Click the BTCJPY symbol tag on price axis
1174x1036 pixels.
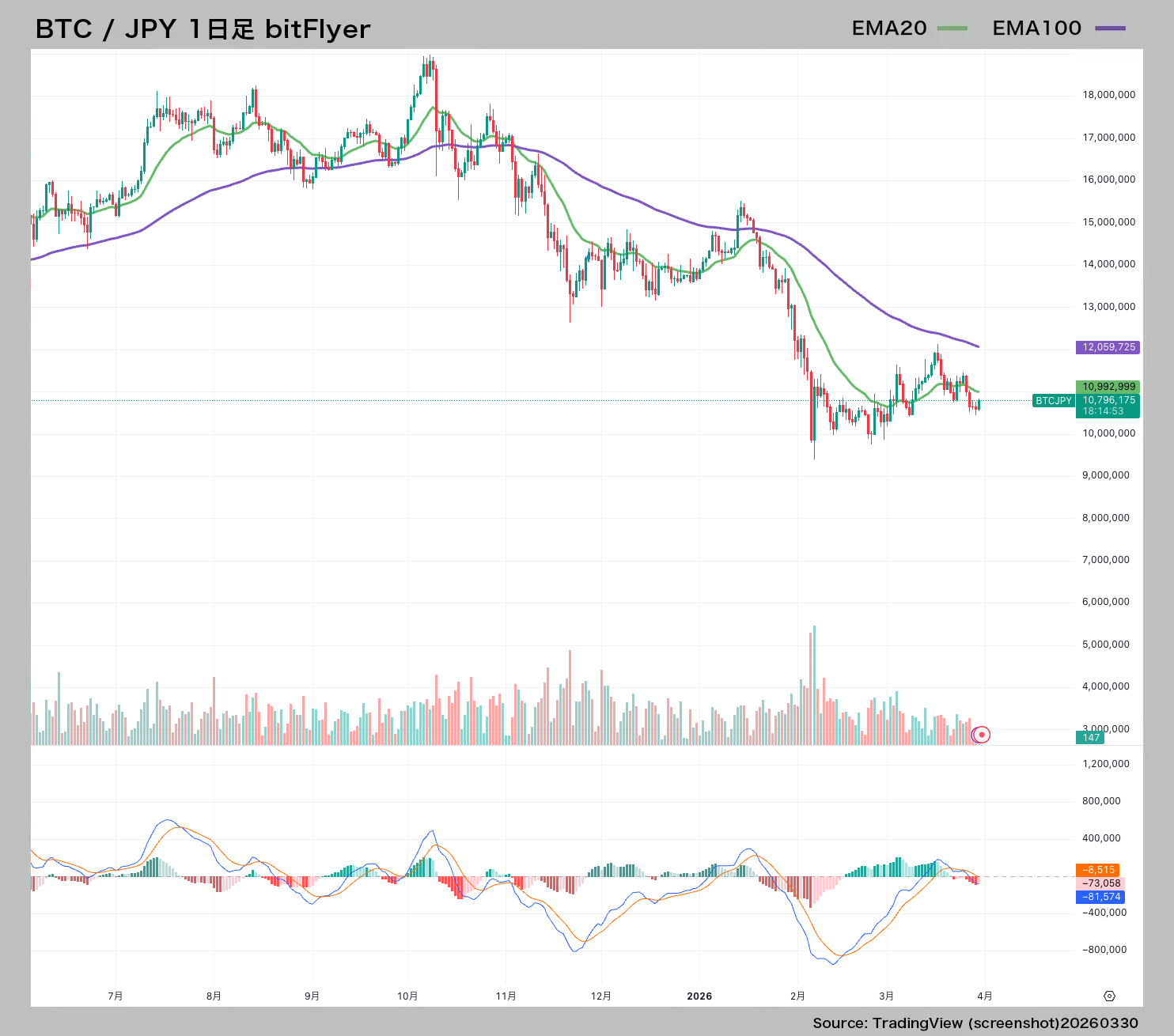[1054, 401]
